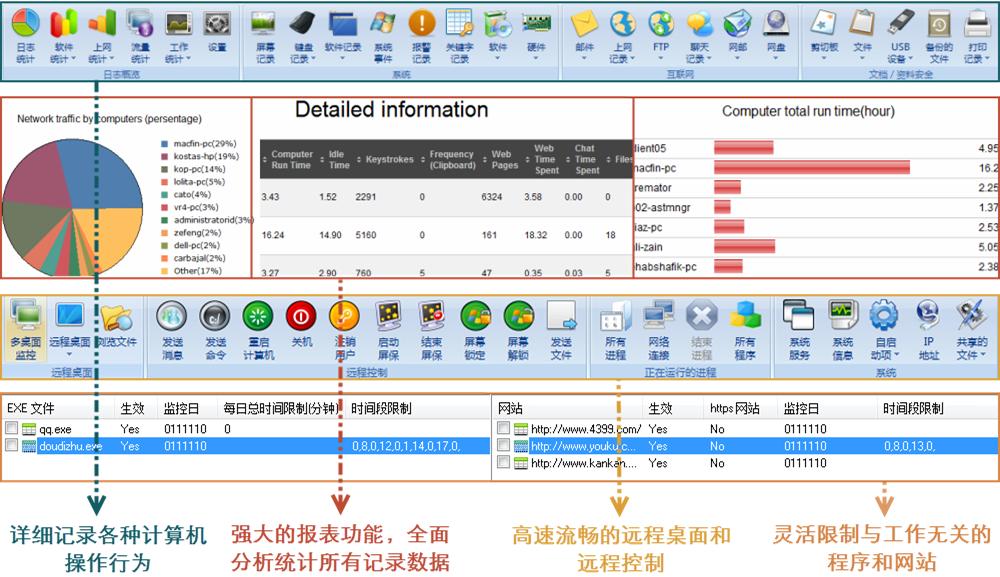Screen dimensions: 1000x577
Task: Click the 结束屏保 end screensaver icon
Action: [432, 316]
